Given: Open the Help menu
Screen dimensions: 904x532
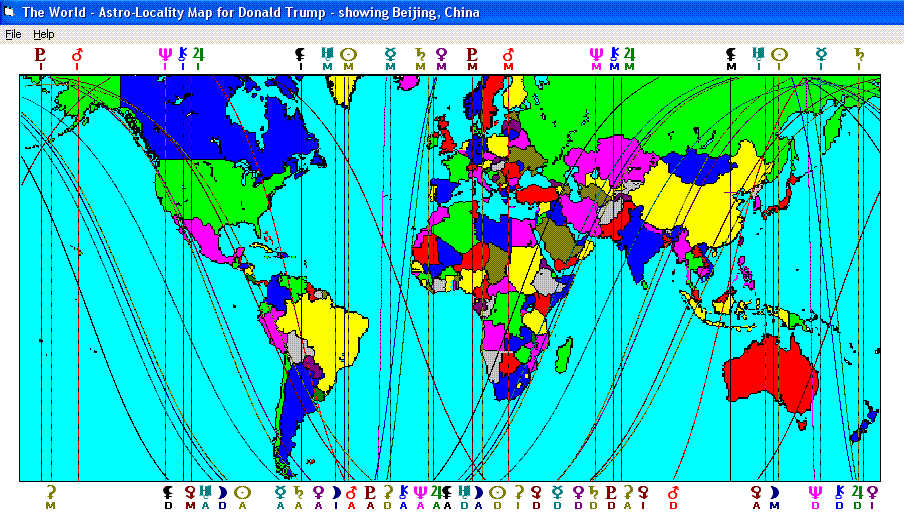Looking at the screenshot, I should coord(44,34).
